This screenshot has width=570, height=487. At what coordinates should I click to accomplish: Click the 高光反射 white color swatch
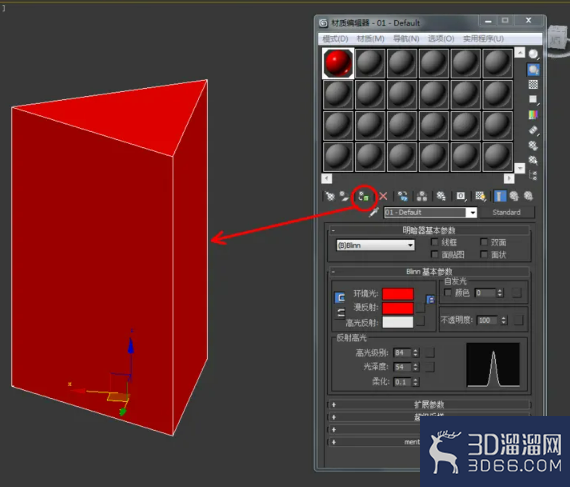(x=398, y=322)
